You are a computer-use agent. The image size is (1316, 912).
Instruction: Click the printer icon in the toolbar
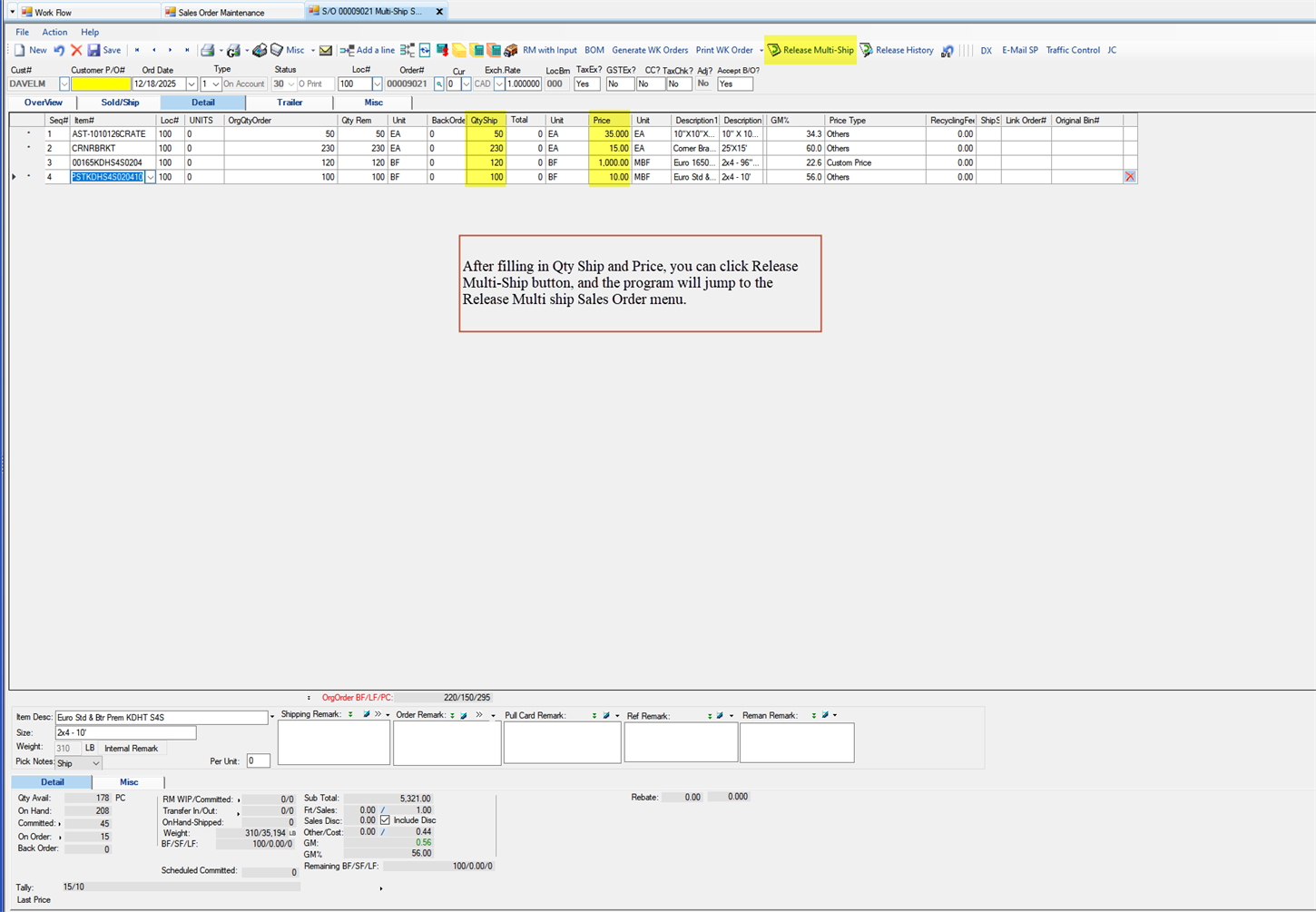[209, 50]
